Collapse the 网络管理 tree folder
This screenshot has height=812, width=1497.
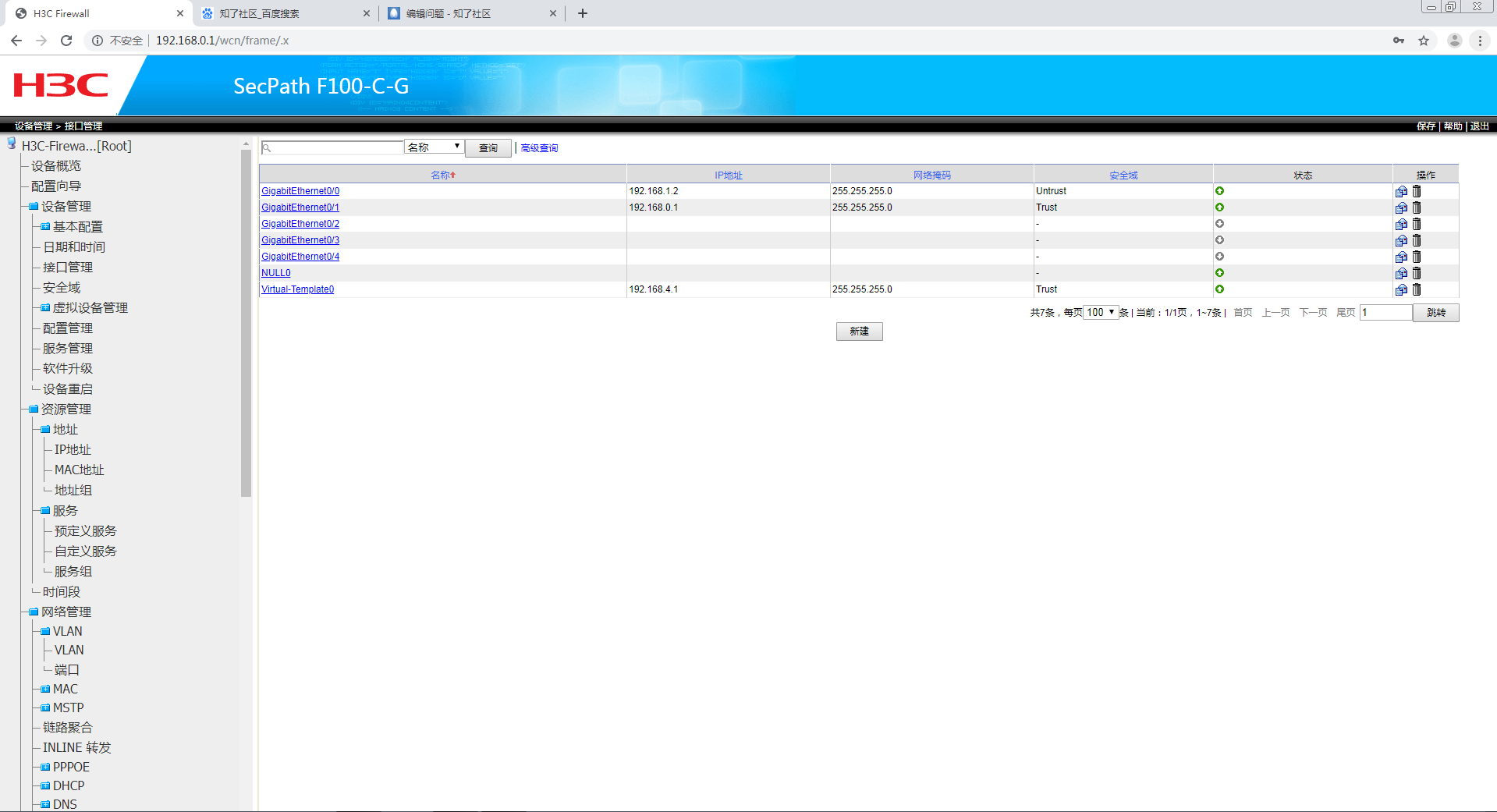pos(34,612)
